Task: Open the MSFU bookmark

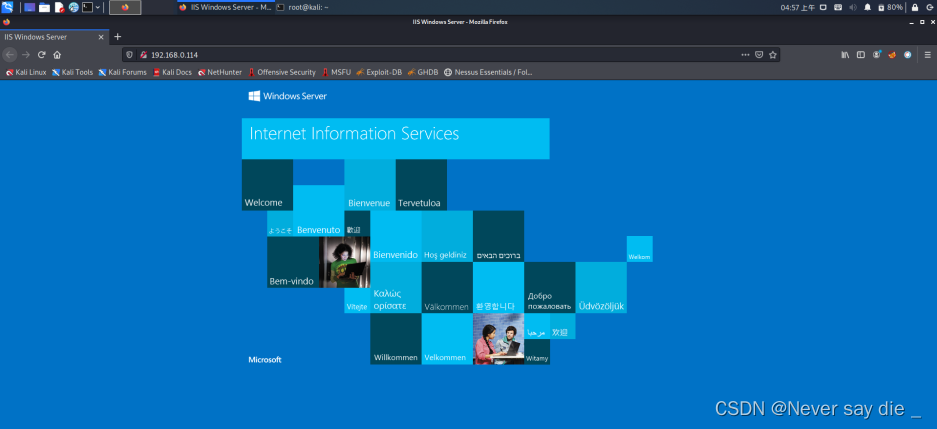Action: (x=336, y=72)
